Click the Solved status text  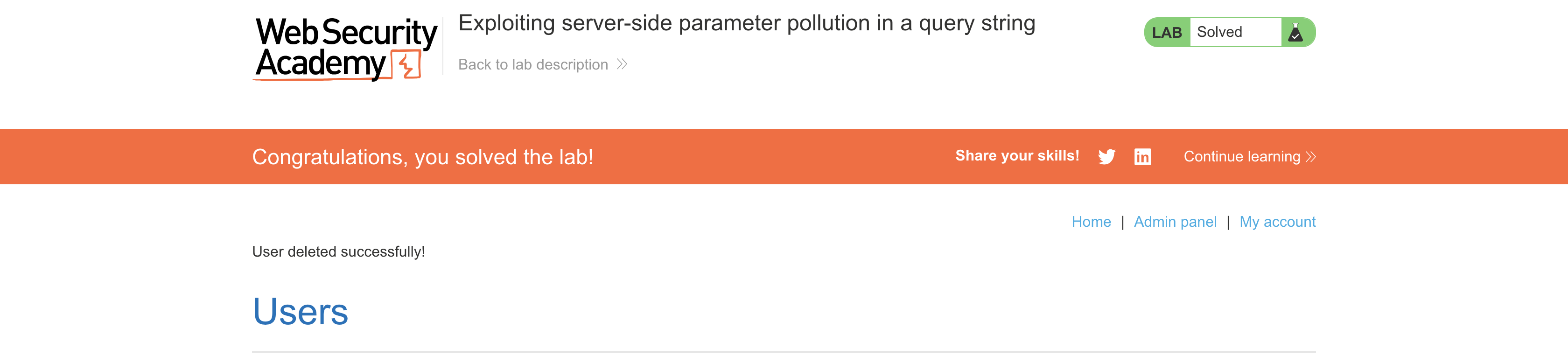[x=1219, y=32]
